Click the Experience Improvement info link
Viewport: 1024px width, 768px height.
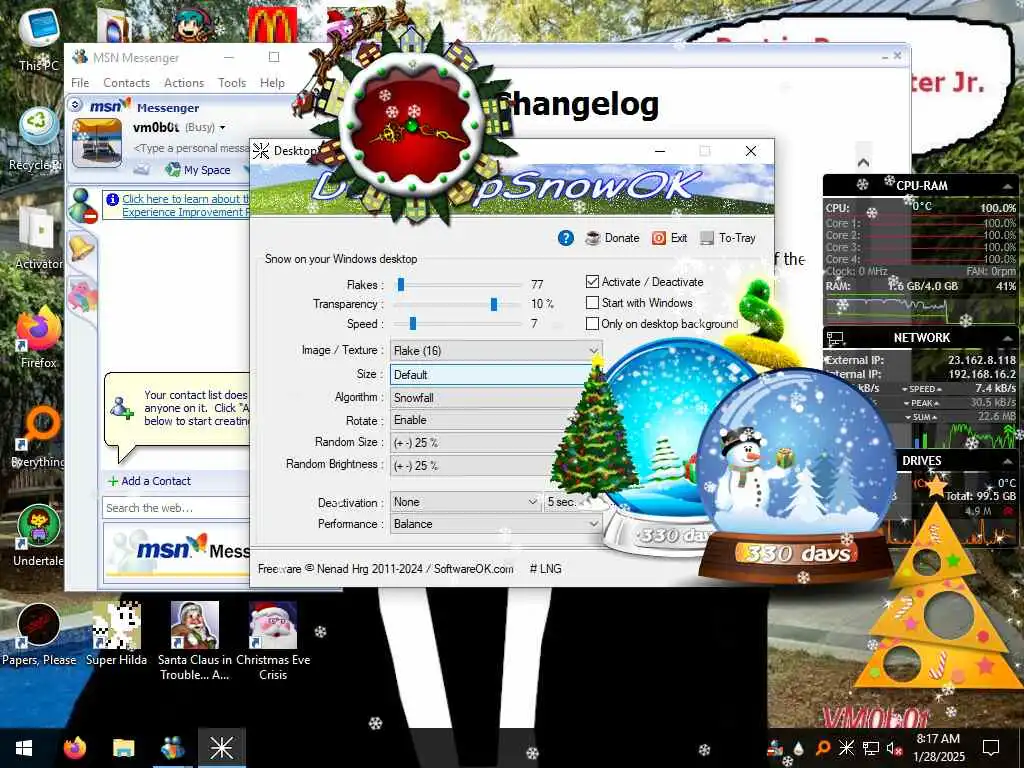pos(185,206)
